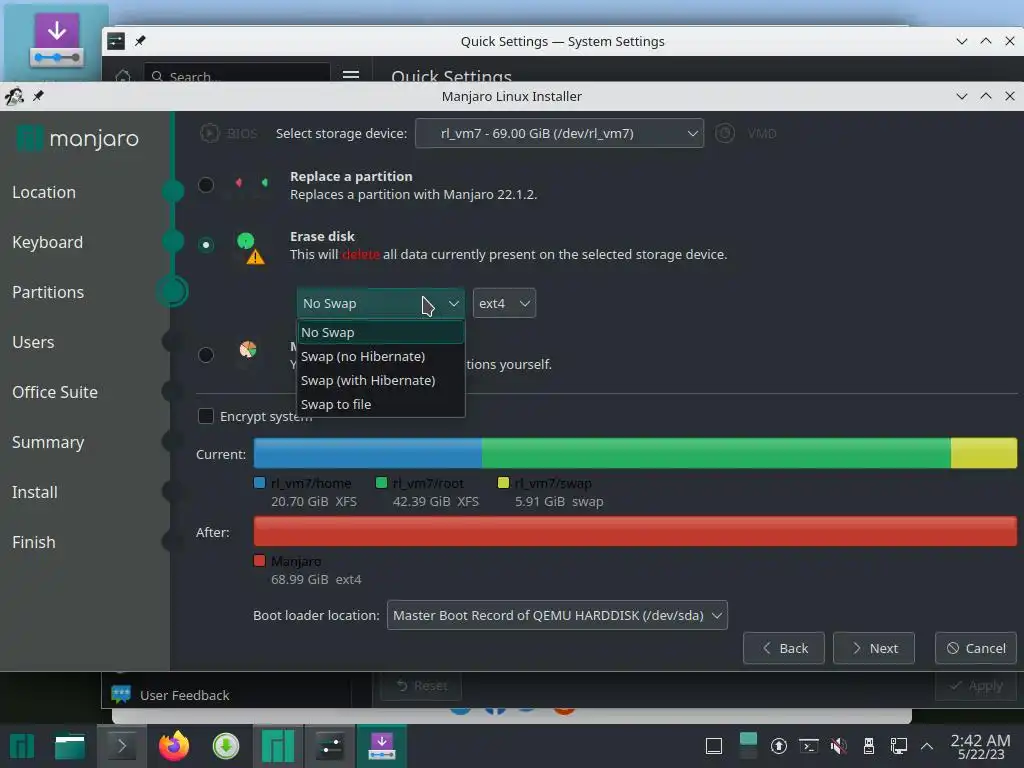Image resolution: width=1024 pixels, height=768 pixels.
Task: Expand the hidden system tray icons
Action: coord(927,746)
